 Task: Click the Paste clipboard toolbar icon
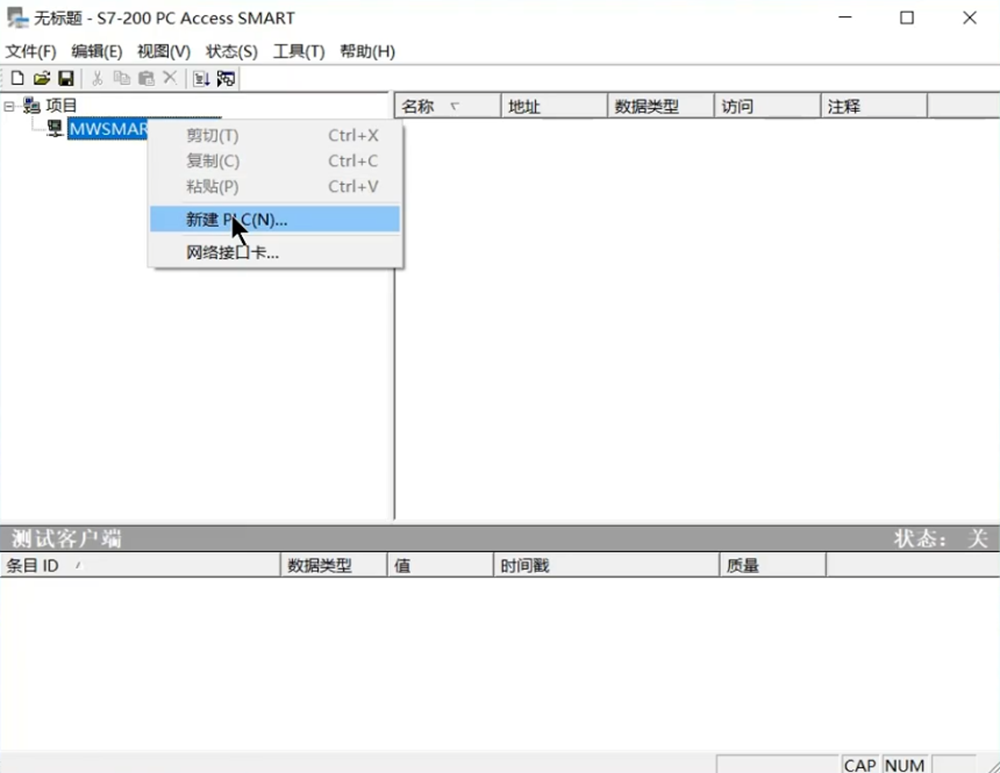146,78
